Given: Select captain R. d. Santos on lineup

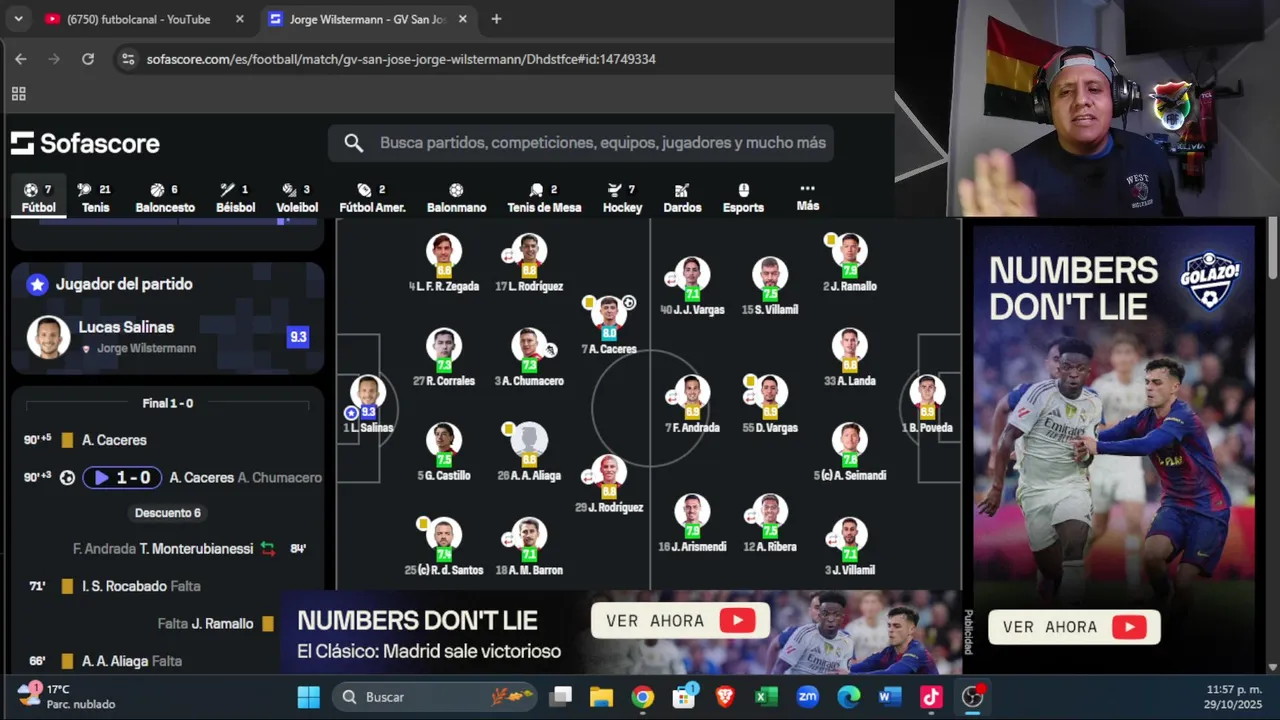Looking at the screenshot, I should 443,547.
